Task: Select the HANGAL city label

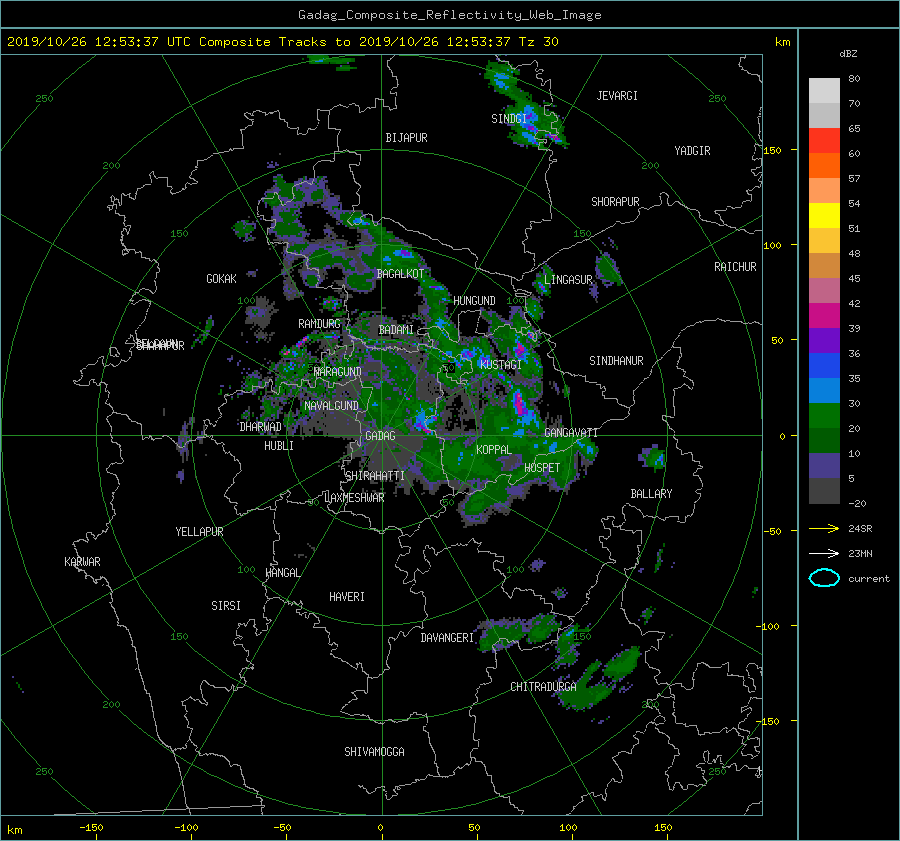Action: point(282,573)
